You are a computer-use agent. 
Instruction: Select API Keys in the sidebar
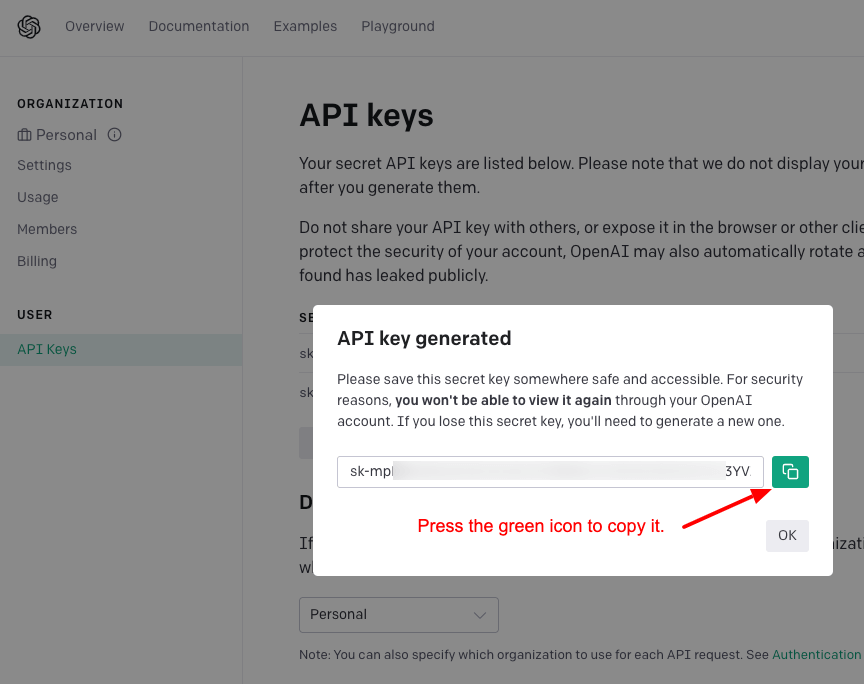click(x=121, y=349)
